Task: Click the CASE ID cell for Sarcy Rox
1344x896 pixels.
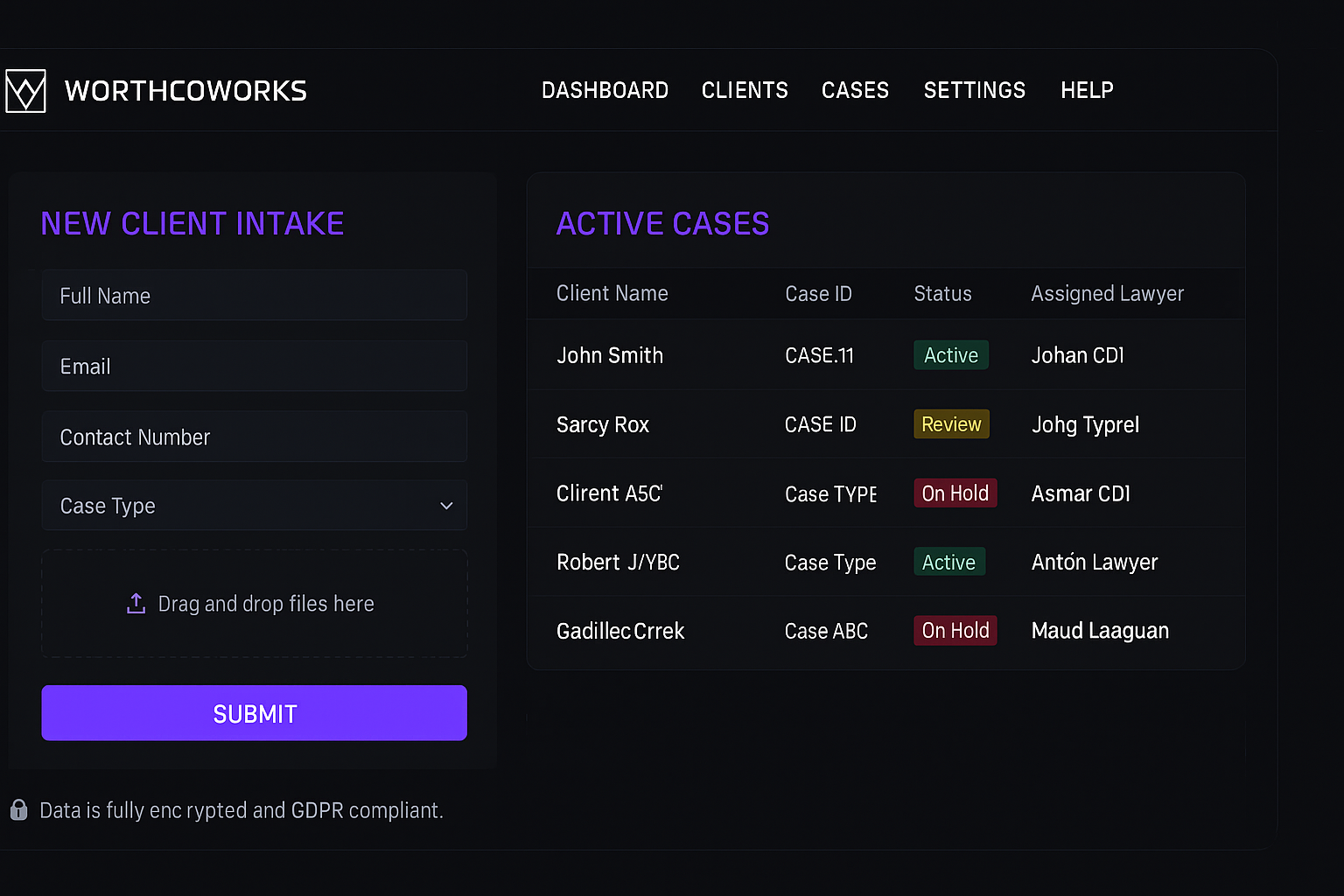Action: (x=820, y=424)
